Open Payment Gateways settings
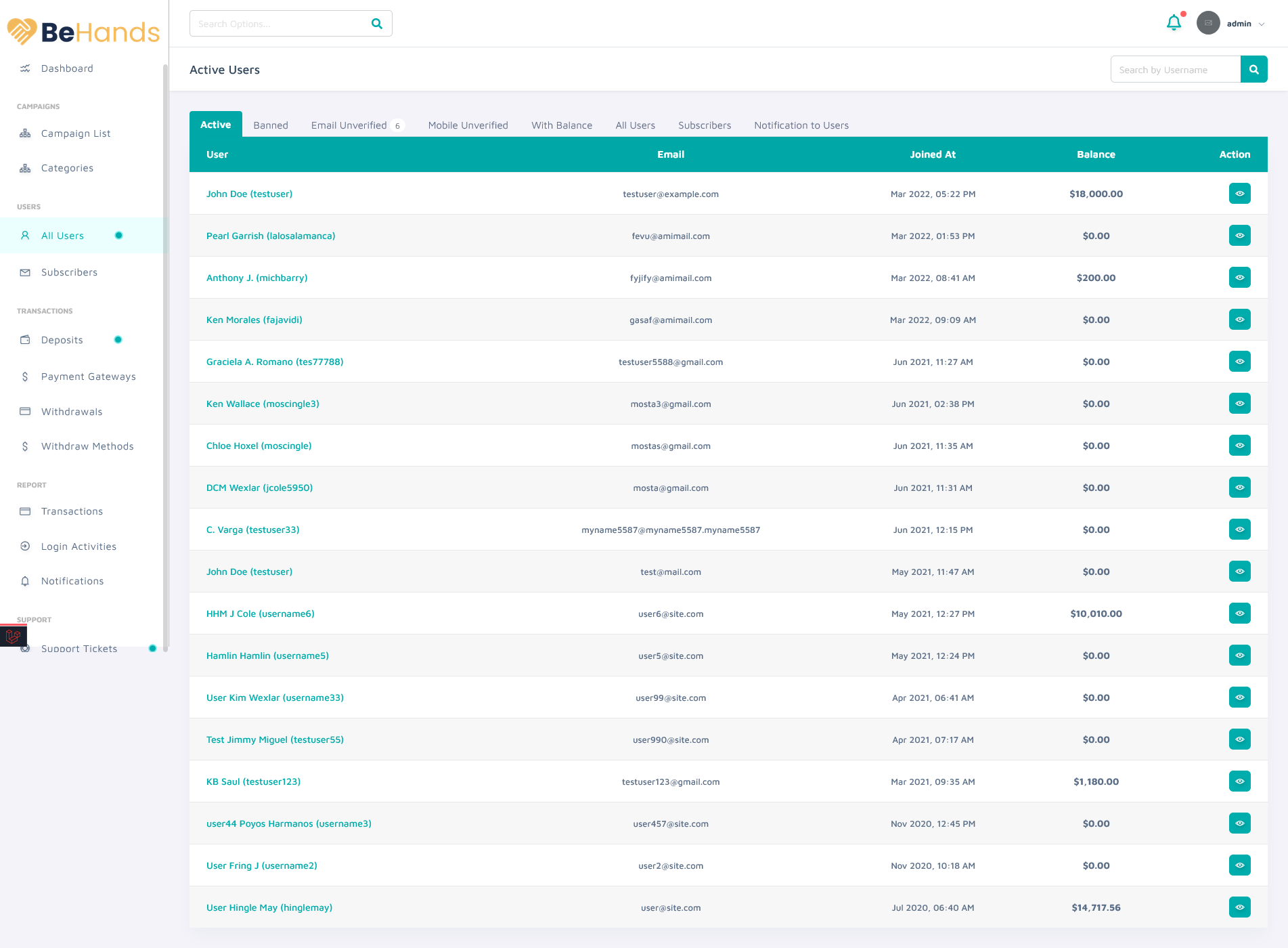The width and height of the screenshot is (1288, 948). [x=88, y=376]
